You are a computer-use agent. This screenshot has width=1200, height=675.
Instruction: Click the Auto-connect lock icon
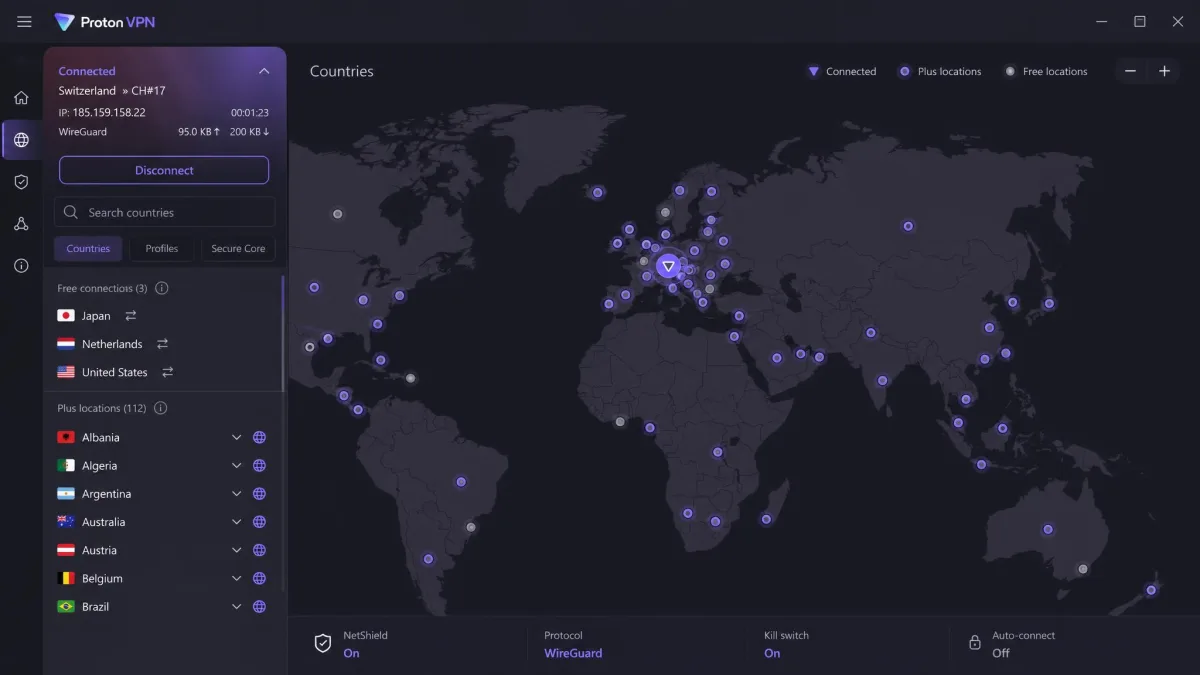(975, 643)
